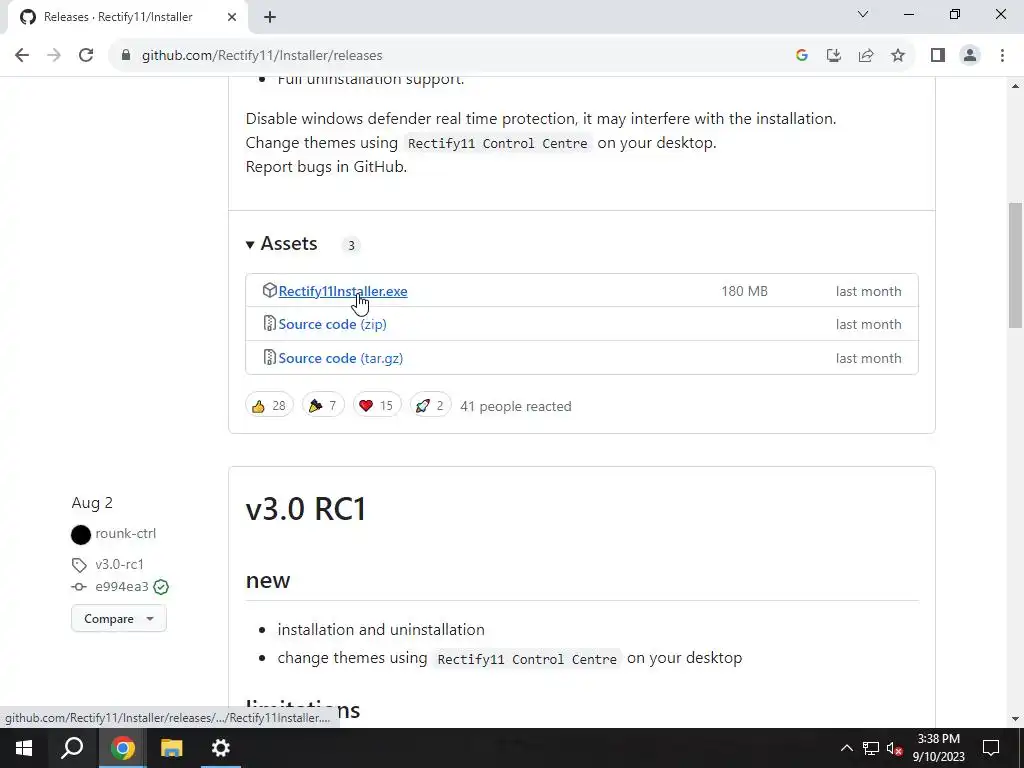Viewport: 1024px width, 768px height.
Task: Open the clock showing 3:38 PM
Action: pos(938,748)
